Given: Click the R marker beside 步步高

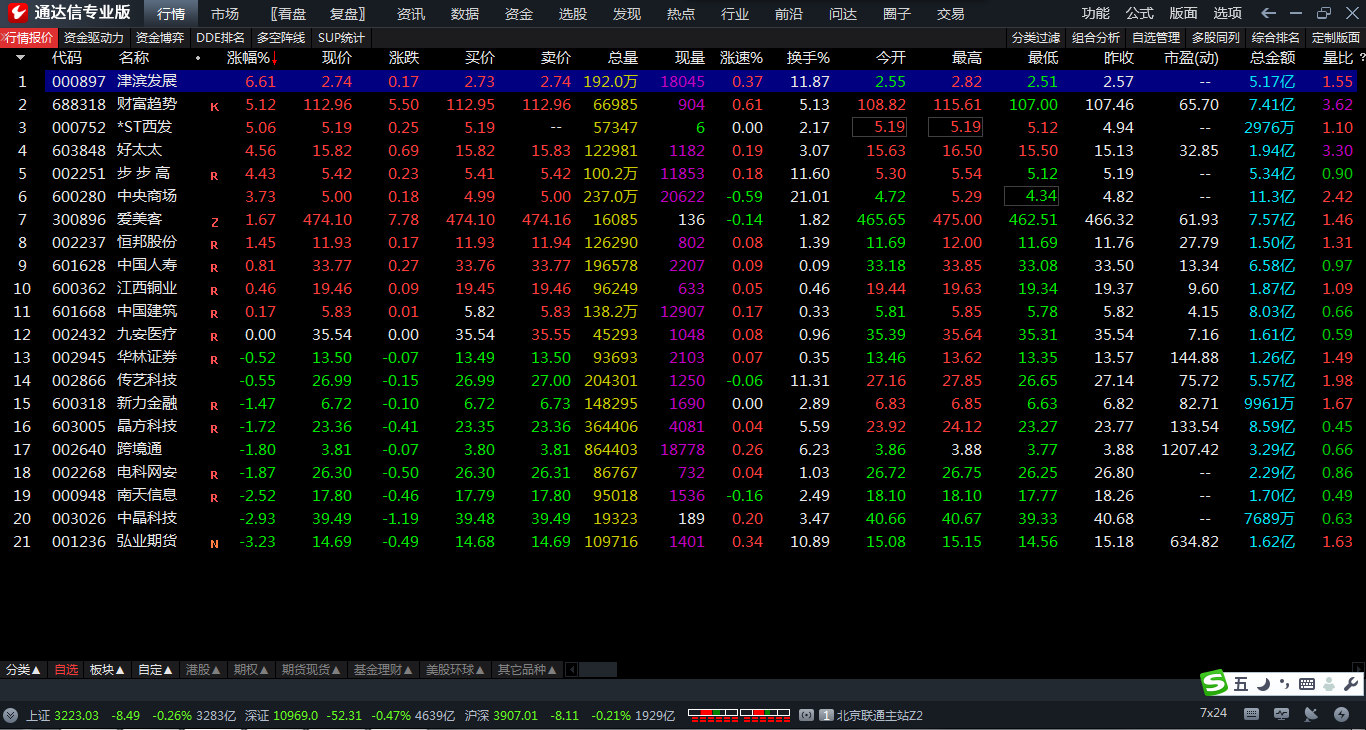Looking at the screenshot, I should point(214,175).
